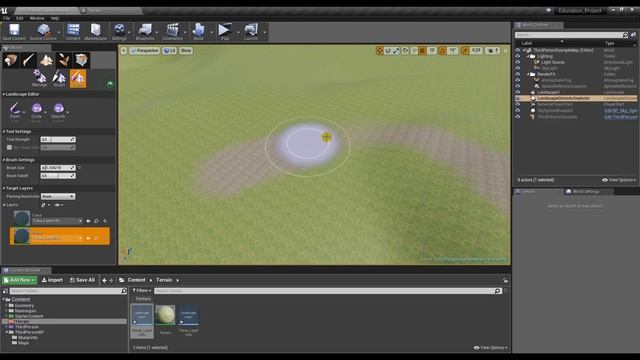Toggle scale snapping icon in viewport
Image resolution: width=640 pixels, height=360 pixels.
465,51
